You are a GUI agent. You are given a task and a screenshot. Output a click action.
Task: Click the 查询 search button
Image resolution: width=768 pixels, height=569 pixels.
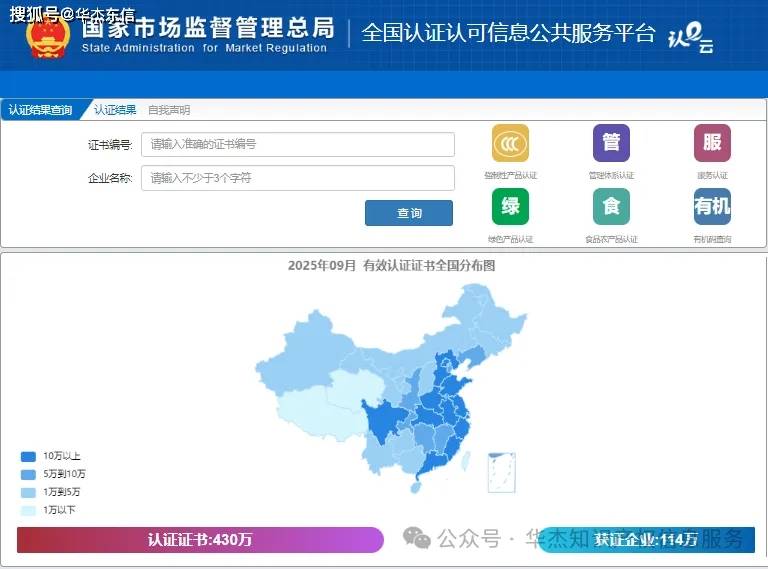click(408, 213)
